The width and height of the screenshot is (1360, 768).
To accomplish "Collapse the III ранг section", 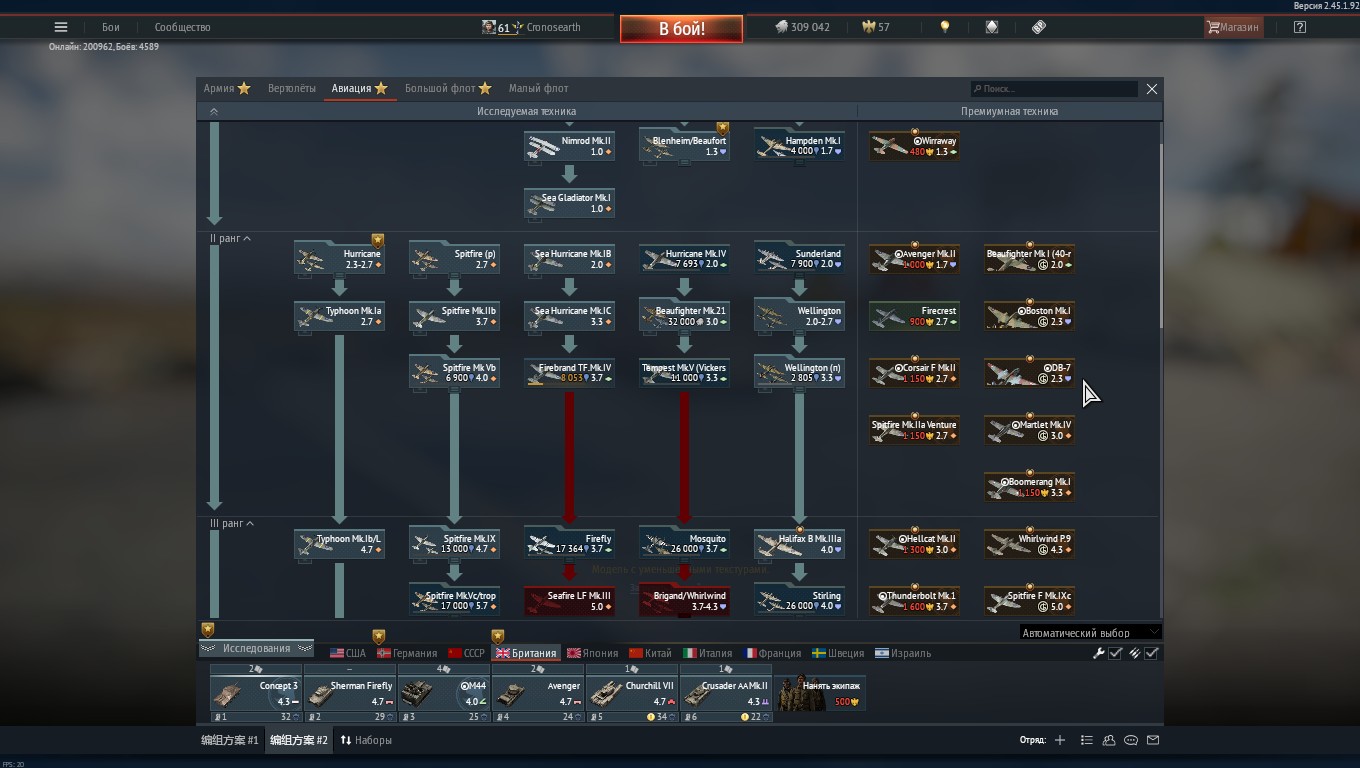I will (232, 523).
